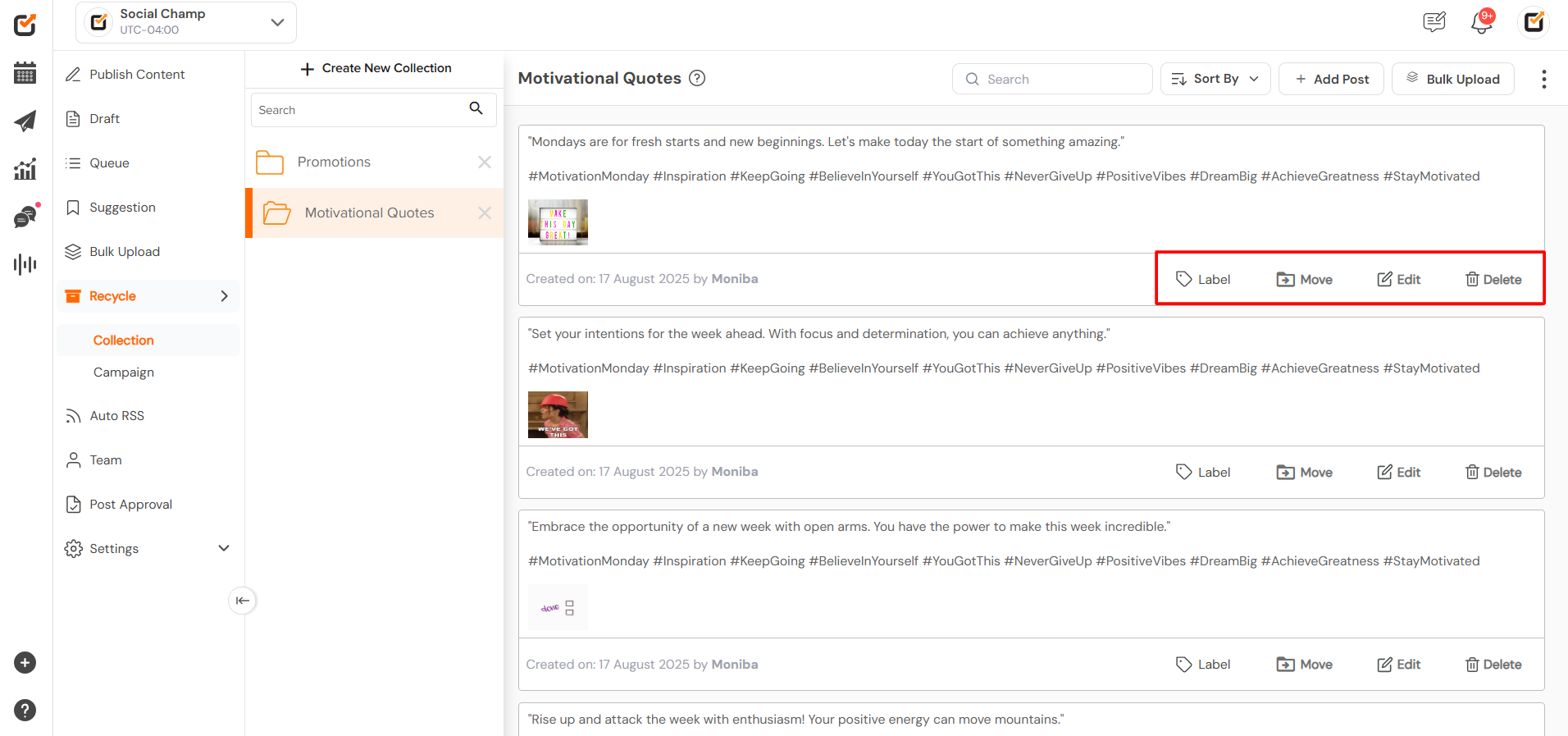Open Social Champ workspace dropdown

click(186, 22)
